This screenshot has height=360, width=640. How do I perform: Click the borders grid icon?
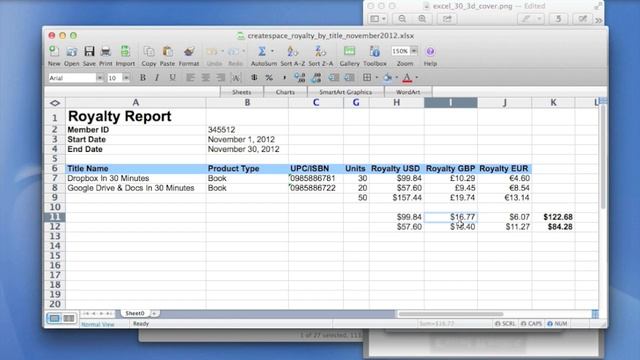367,78
